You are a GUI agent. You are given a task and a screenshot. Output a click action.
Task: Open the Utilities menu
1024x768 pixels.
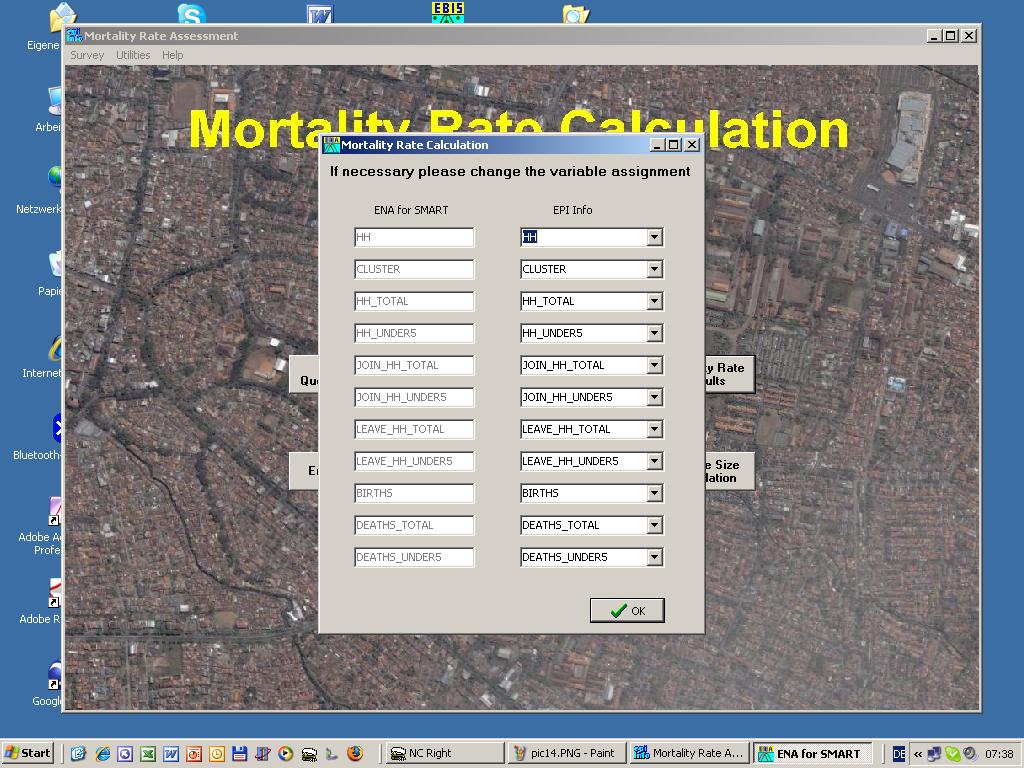pyautogui.click(x=133, y=55)
